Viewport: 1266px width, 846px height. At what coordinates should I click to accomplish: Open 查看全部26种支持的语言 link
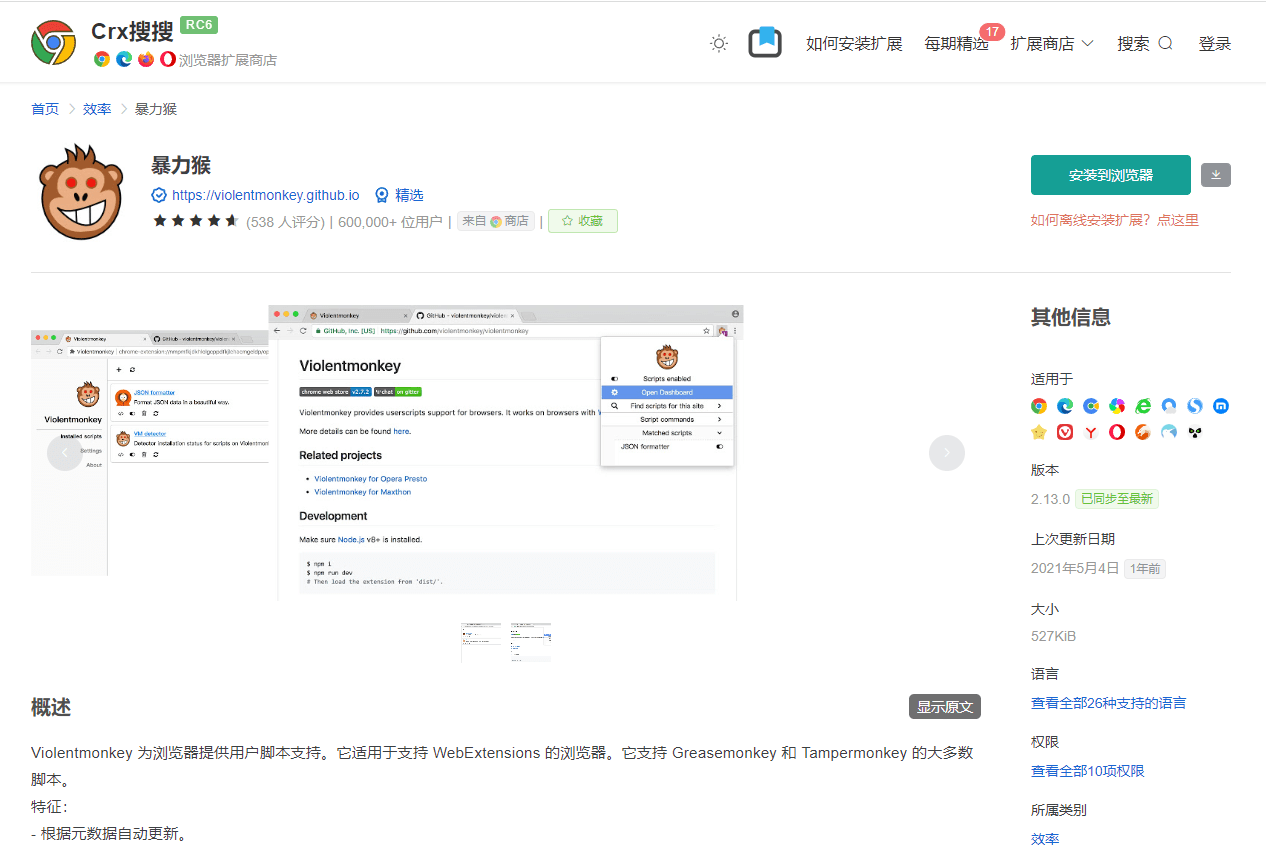click(1109, 703)
